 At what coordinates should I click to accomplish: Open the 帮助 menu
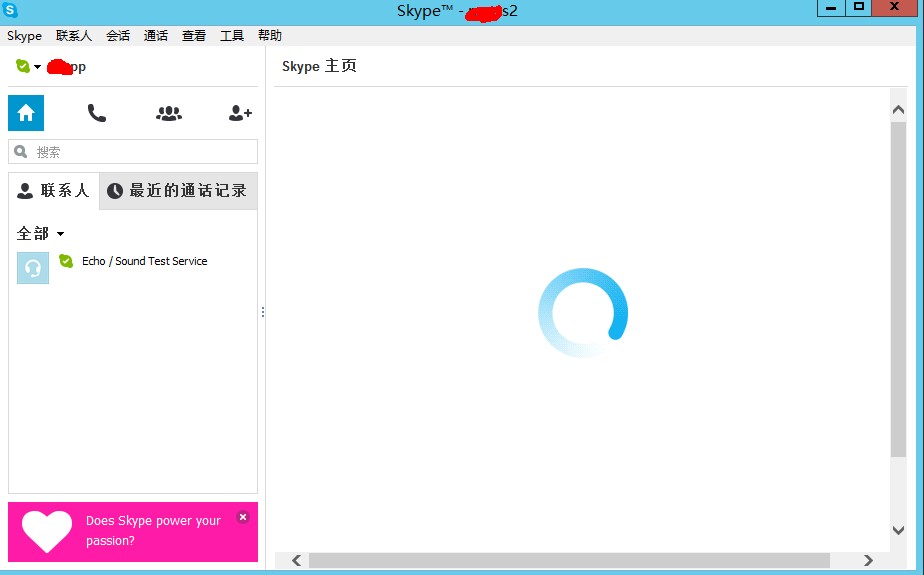(x=270, y=35)
